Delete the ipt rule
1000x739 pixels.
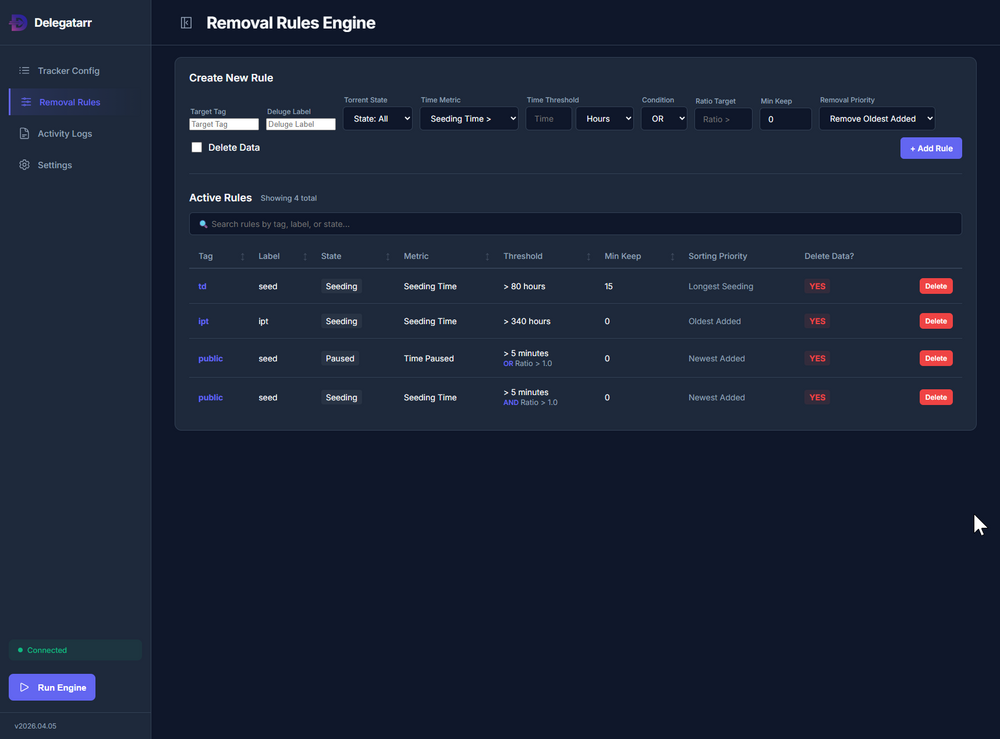tap(936, 321)
